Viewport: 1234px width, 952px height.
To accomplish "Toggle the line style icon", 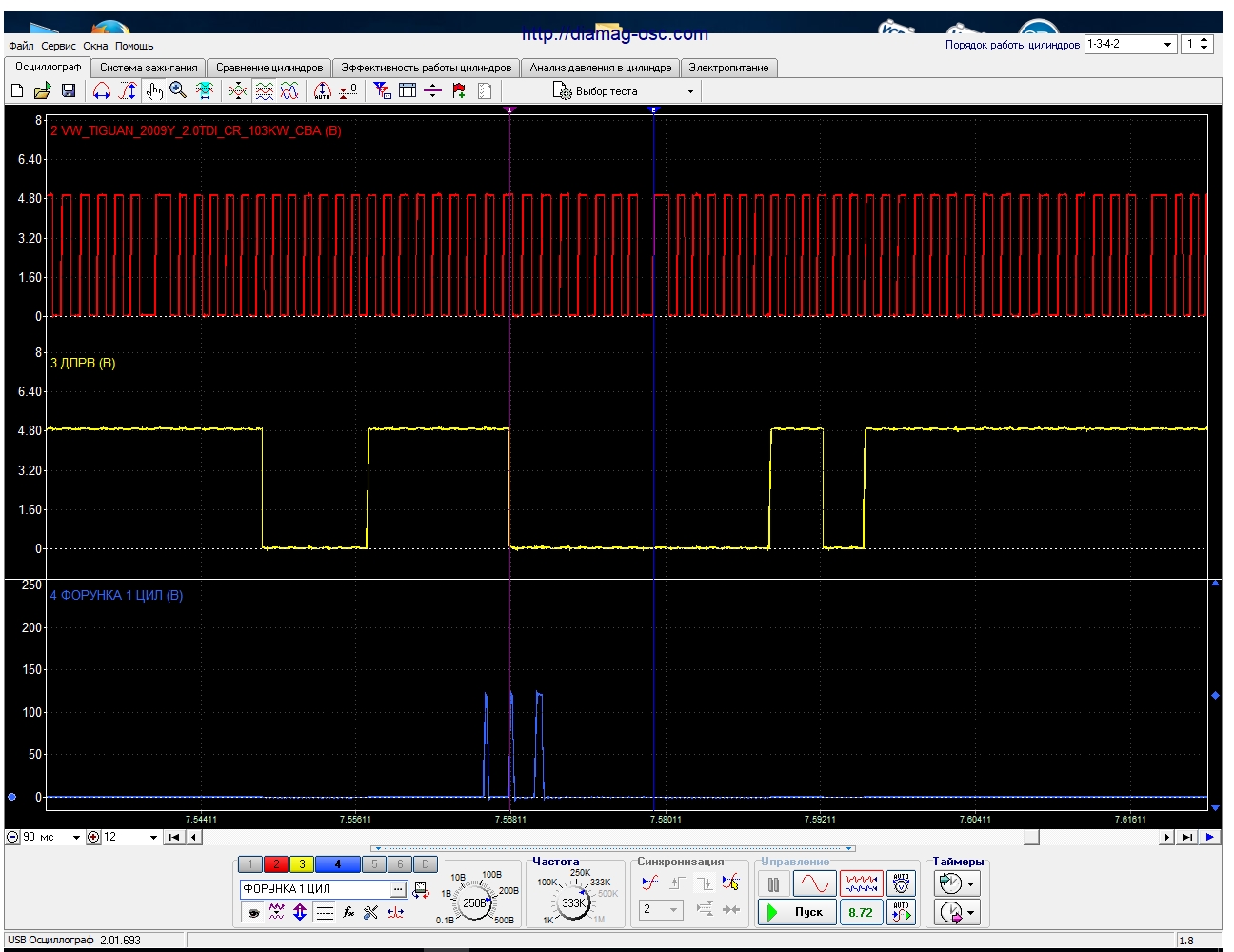I will pyautogui.click(x=325, y=912).
